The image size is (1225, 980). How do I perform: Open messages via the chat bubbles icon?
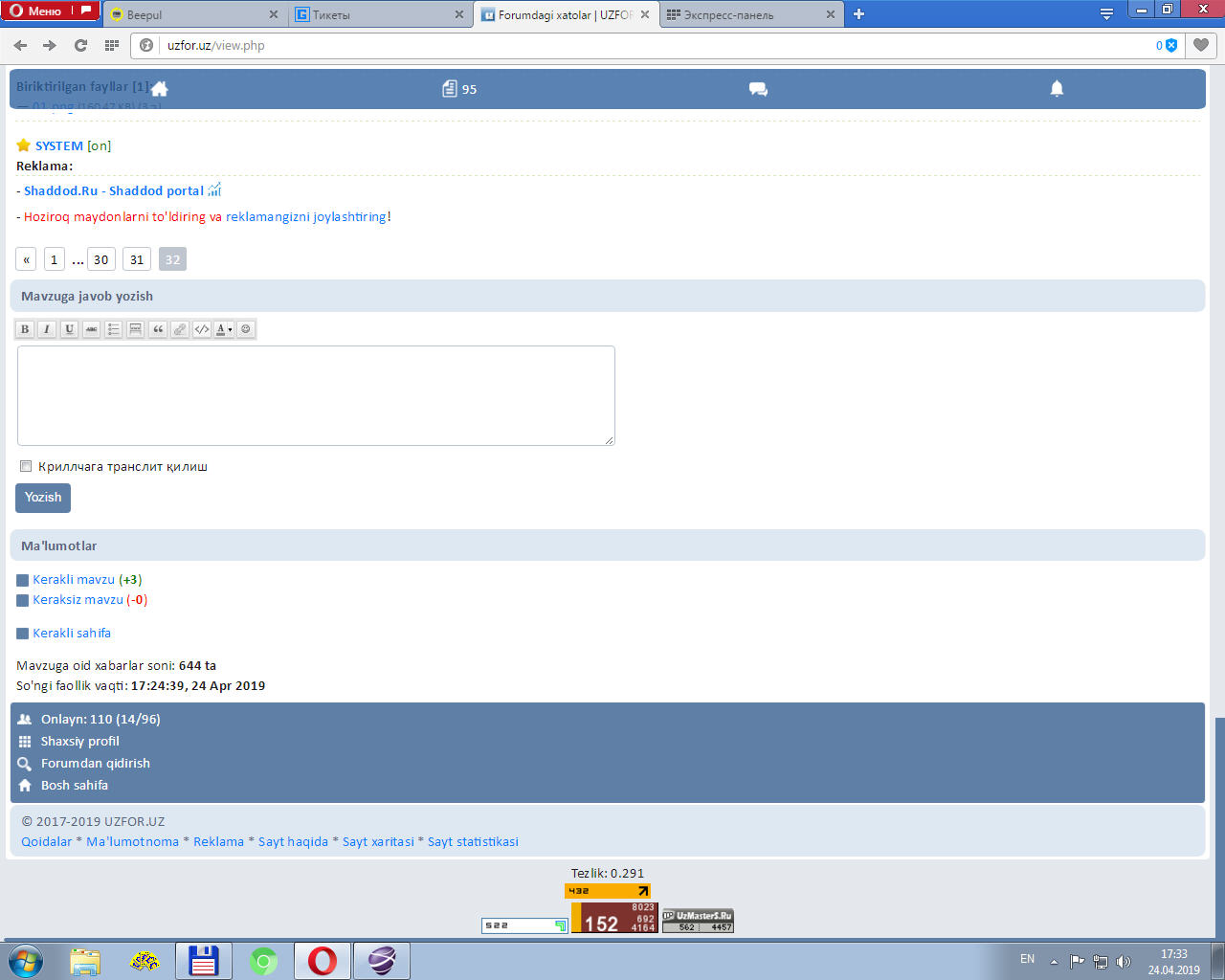coord(758,89)
